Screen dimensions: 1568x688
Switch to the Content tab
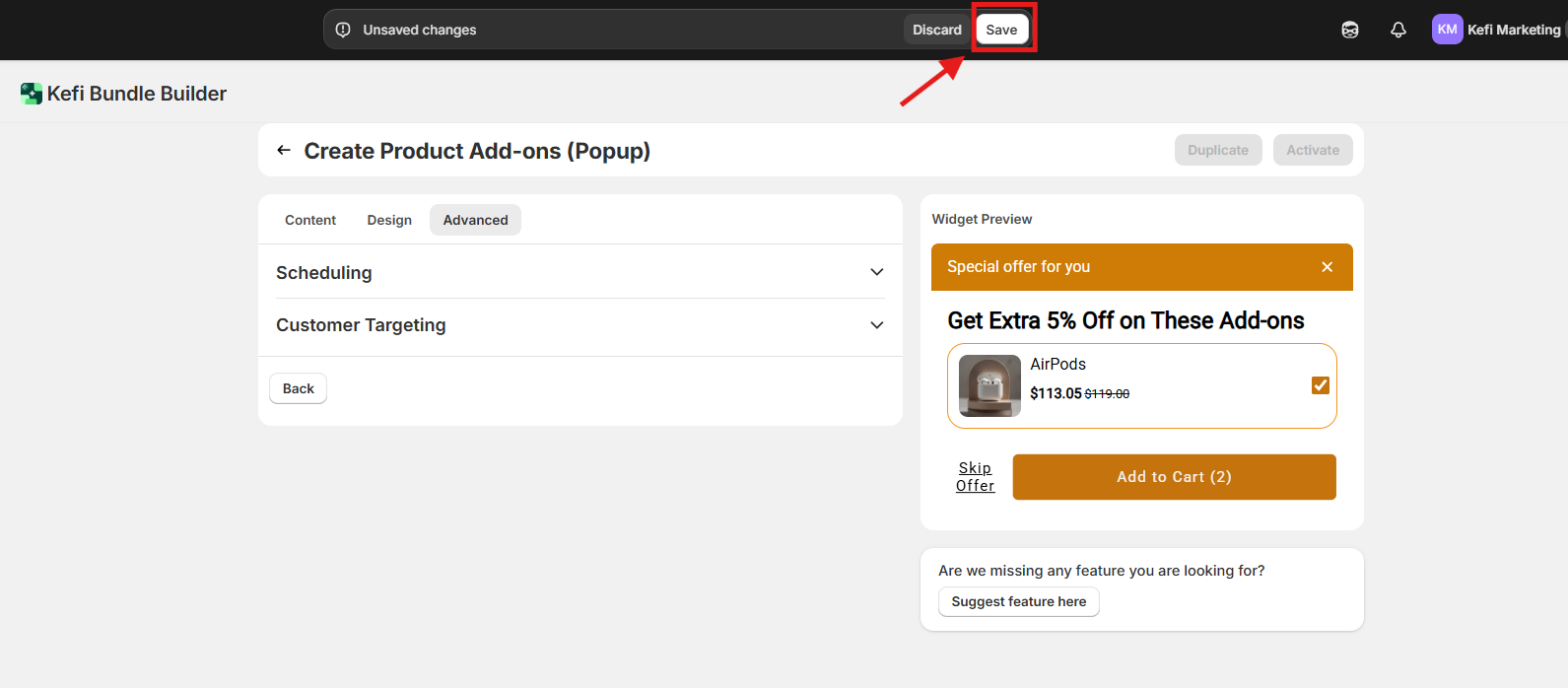click(310, 220)
